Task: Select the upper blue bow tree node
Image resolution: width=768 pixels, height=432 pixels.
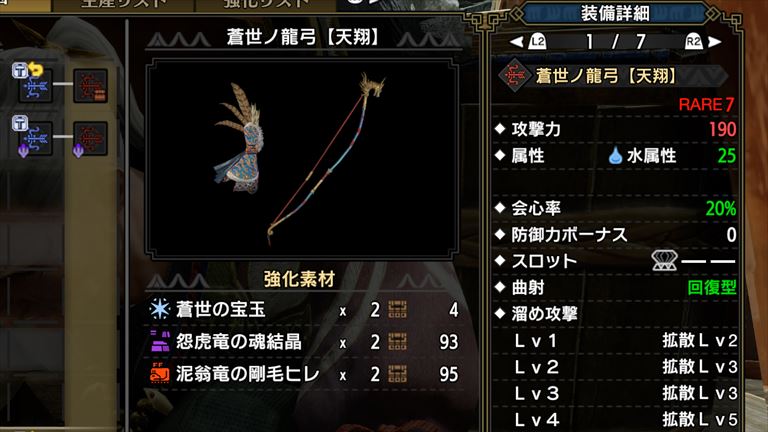Action: [x=36, y=85]
